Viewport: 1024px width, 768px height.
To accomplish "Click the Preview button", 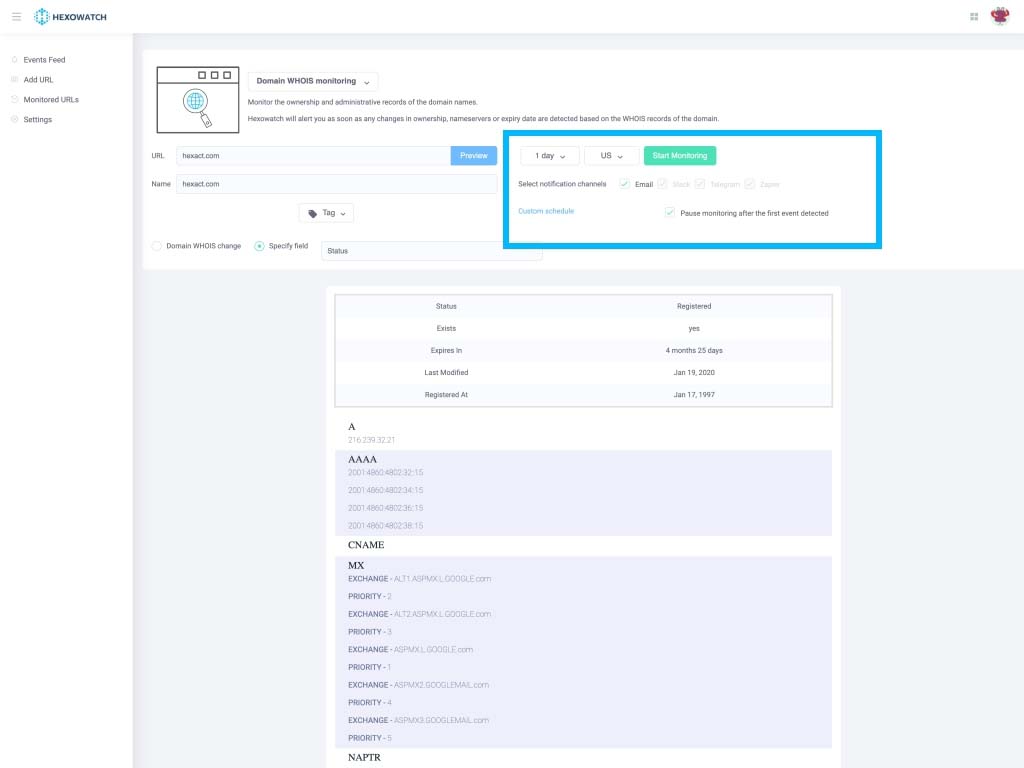I will point(473,155).
